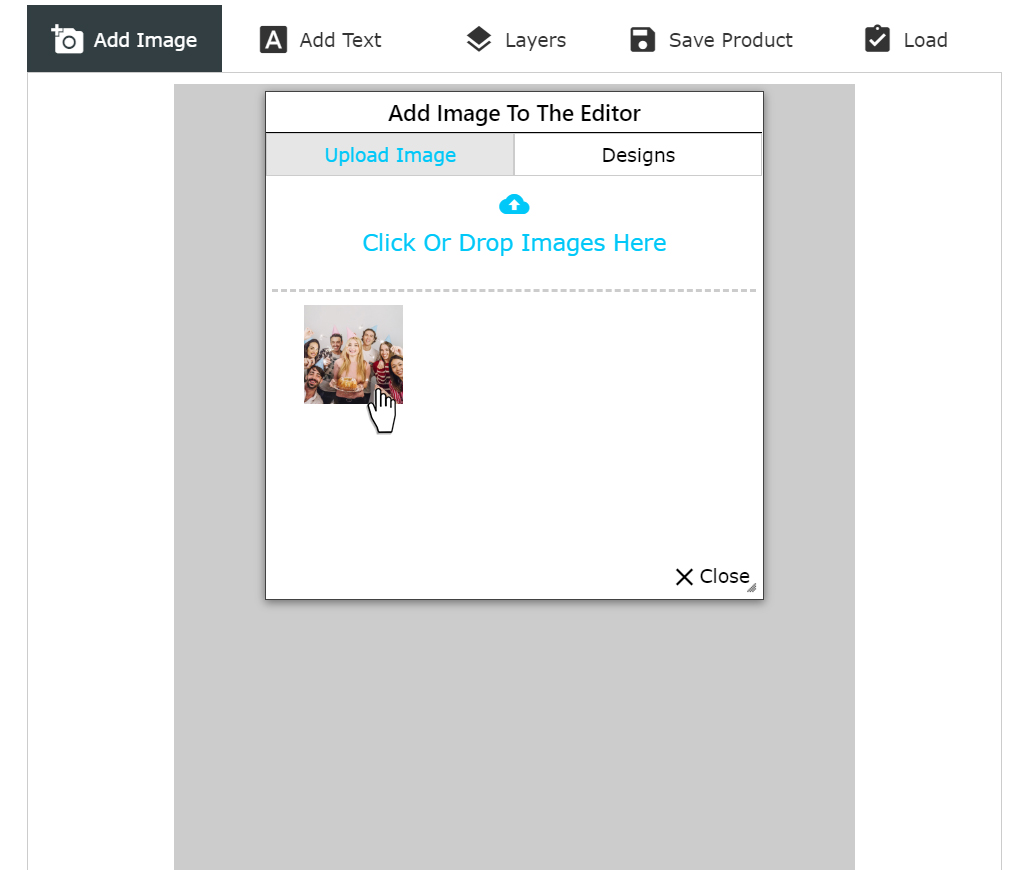Click Save Product in the top bar

tap(711, 38)
